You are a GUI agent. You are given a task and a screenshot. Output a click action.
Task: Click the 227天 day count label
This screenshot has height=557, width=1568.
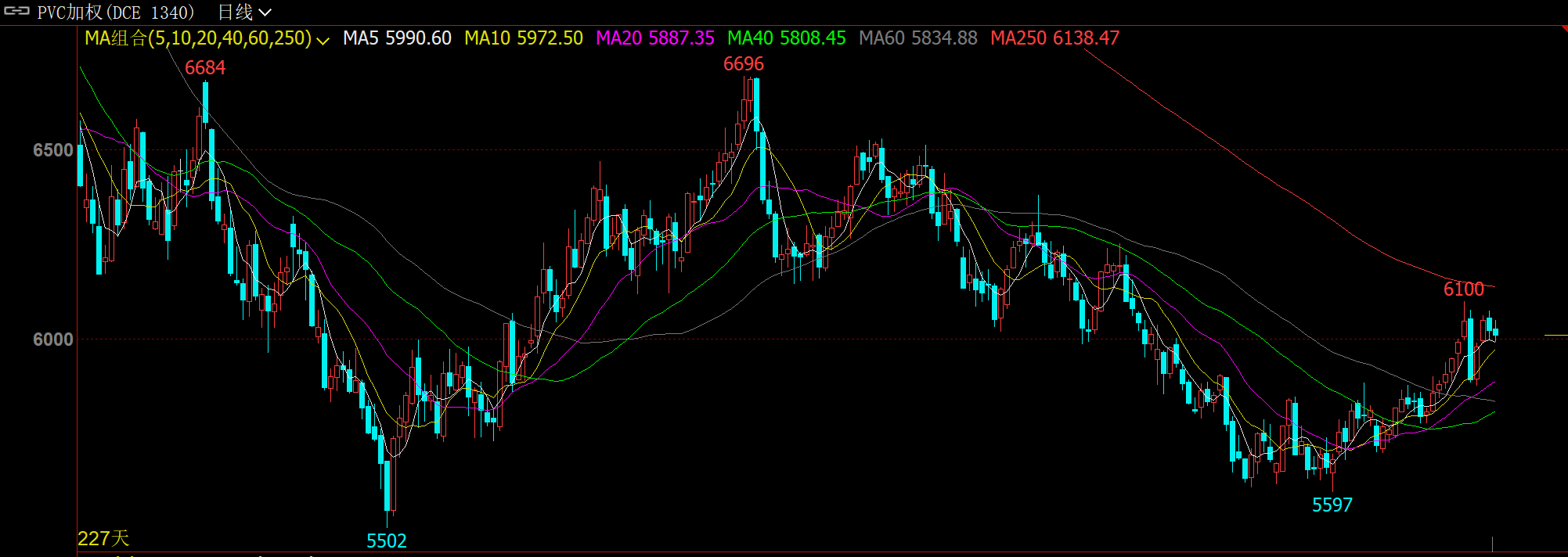click(x=103, y=538)
